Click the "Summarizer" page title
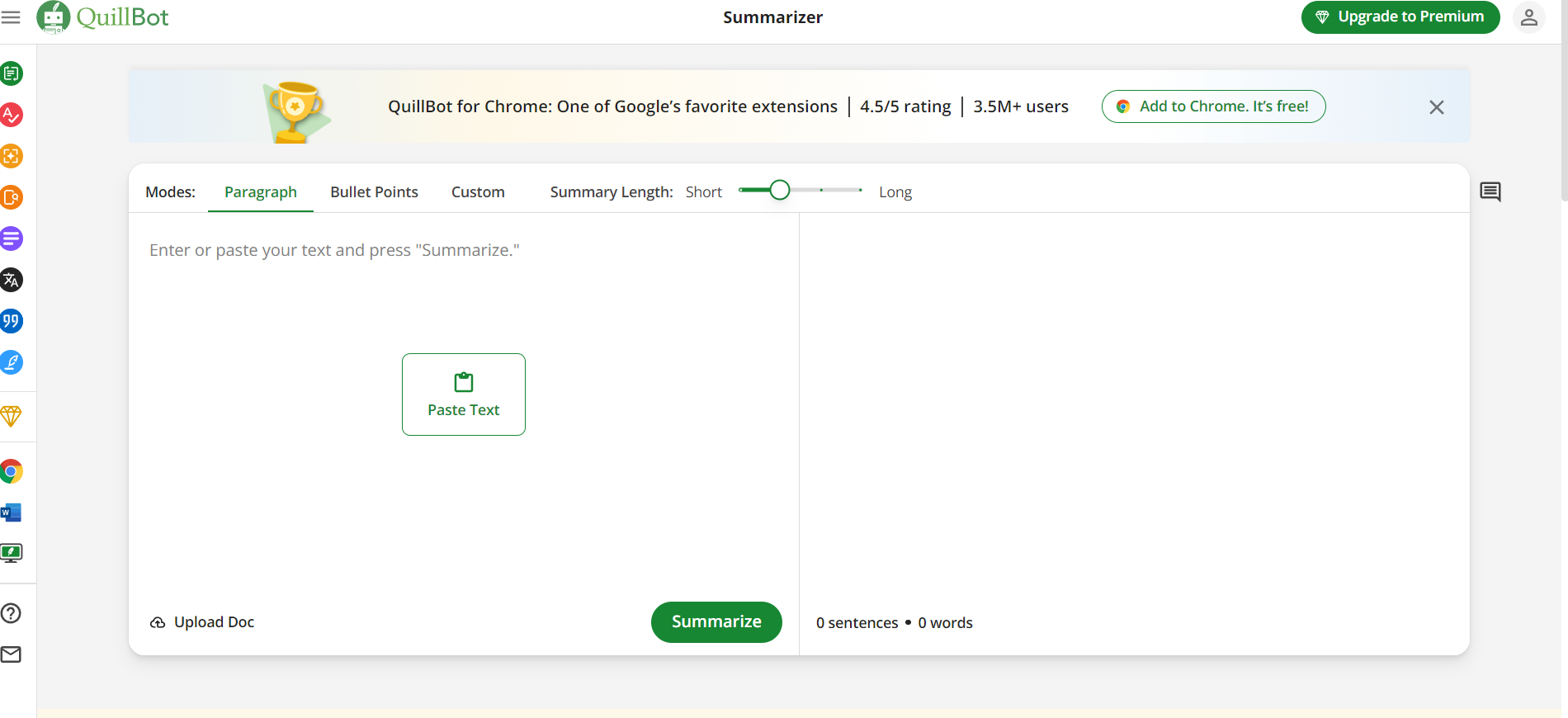The image size is (1568, 718). [x=773, y=17]
